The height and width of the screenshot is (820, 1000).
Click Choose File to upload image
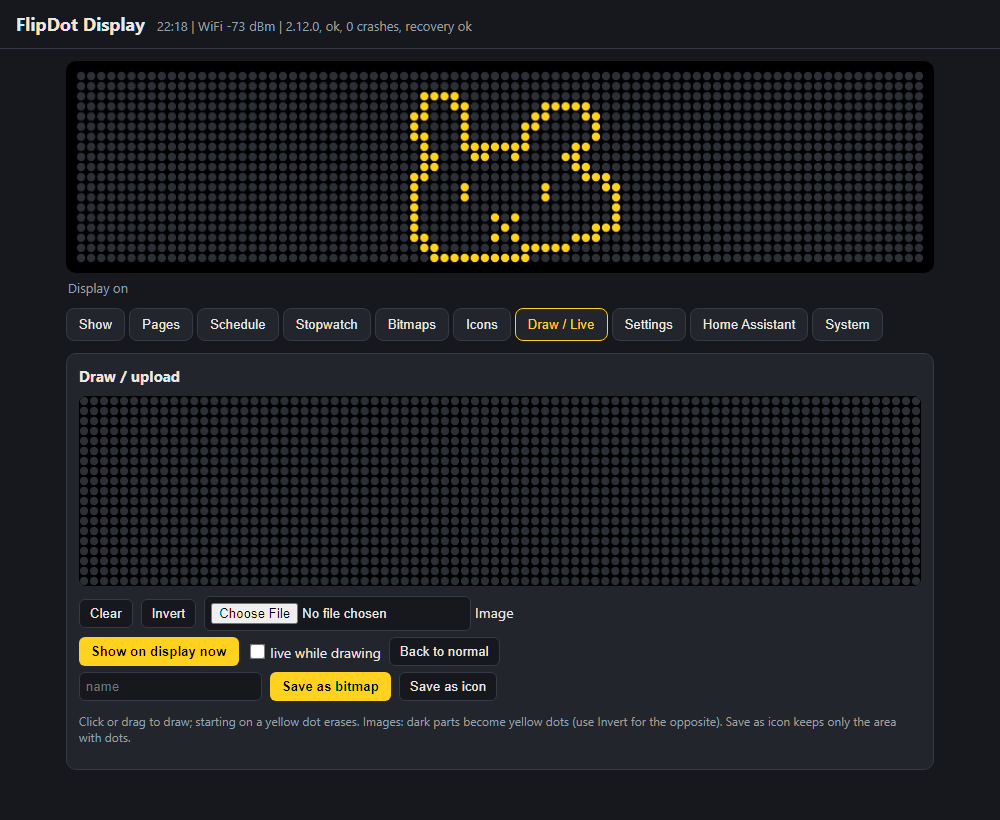(254, 613)
